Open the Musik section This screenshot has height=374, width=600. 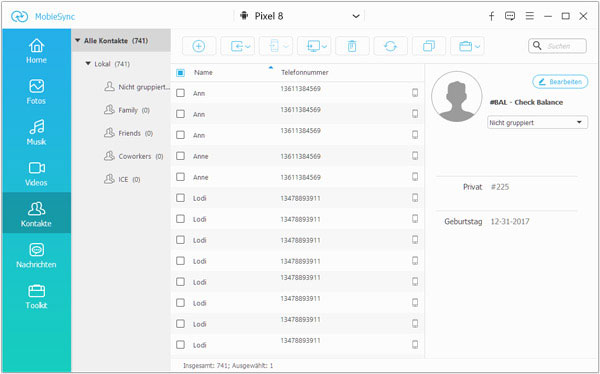pos(36,133)
